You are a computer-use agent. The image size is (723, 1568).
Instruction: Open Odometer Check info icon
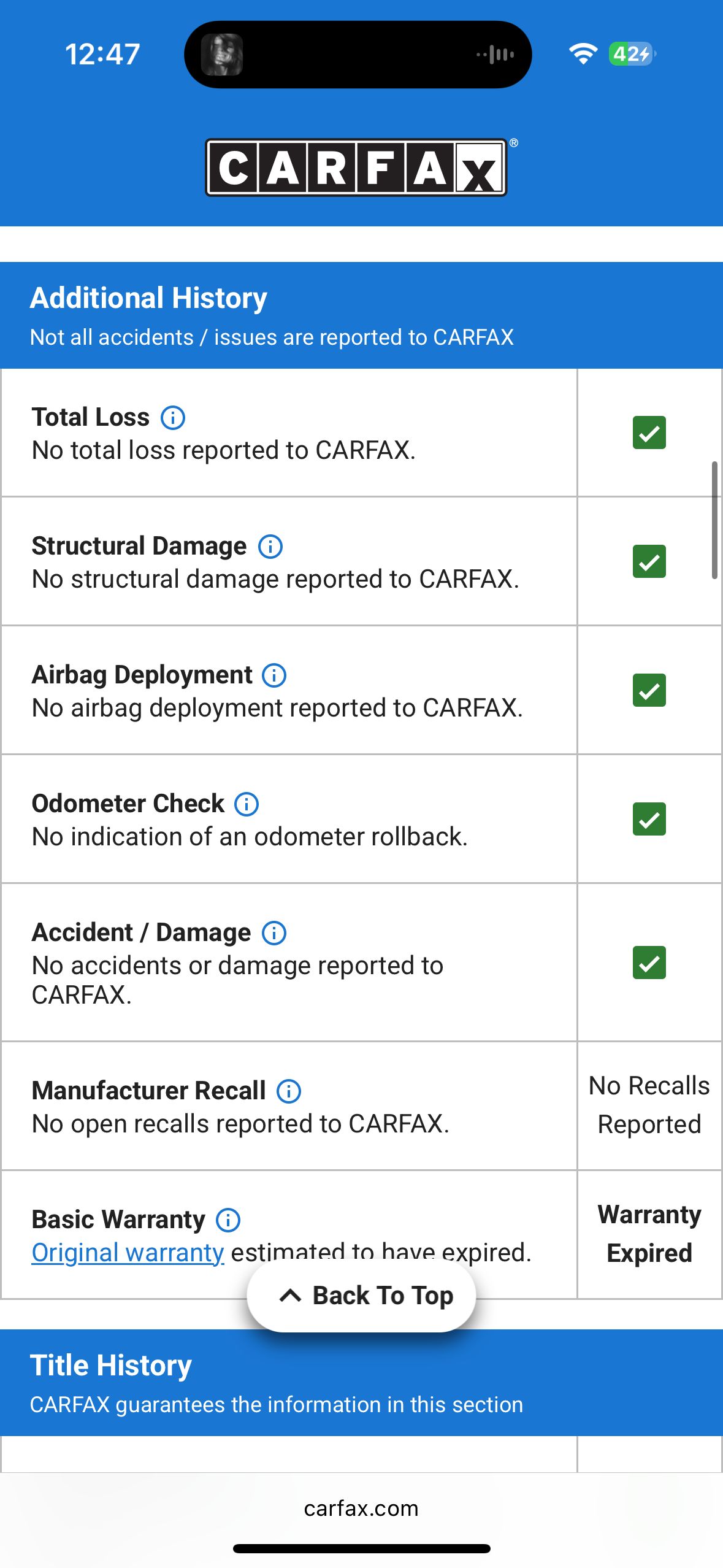(247, 804)
